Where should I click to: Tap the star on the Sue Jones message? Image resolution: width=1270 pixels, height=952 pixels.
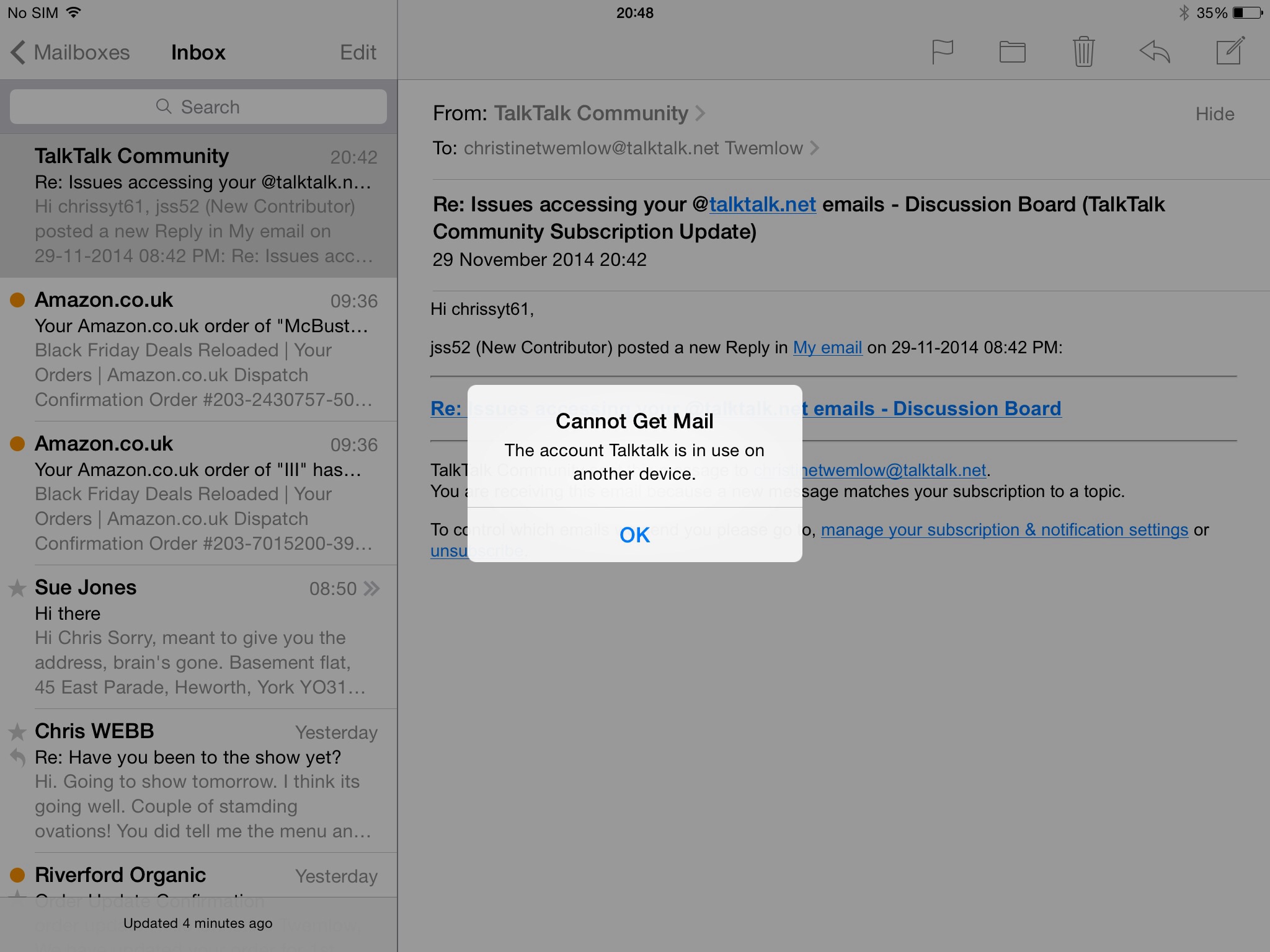(17, 588)
